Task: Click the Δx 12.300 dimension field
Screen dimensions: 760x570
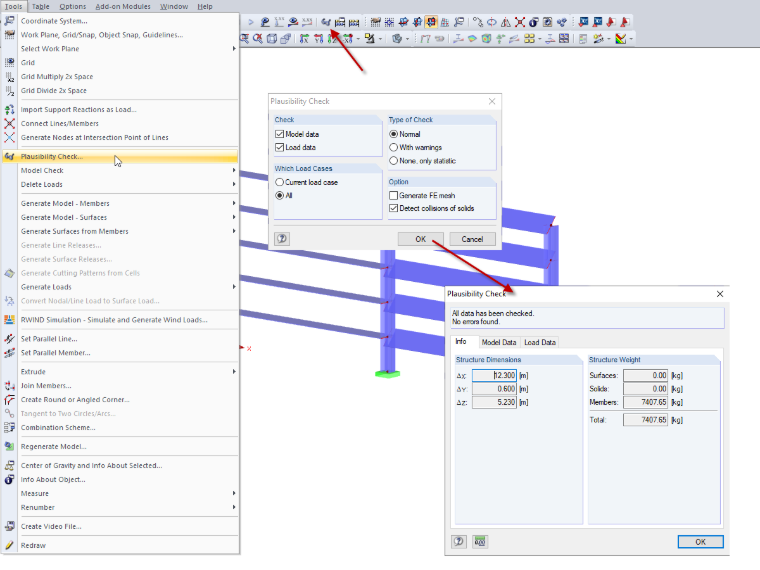Action: coord(494,376)
